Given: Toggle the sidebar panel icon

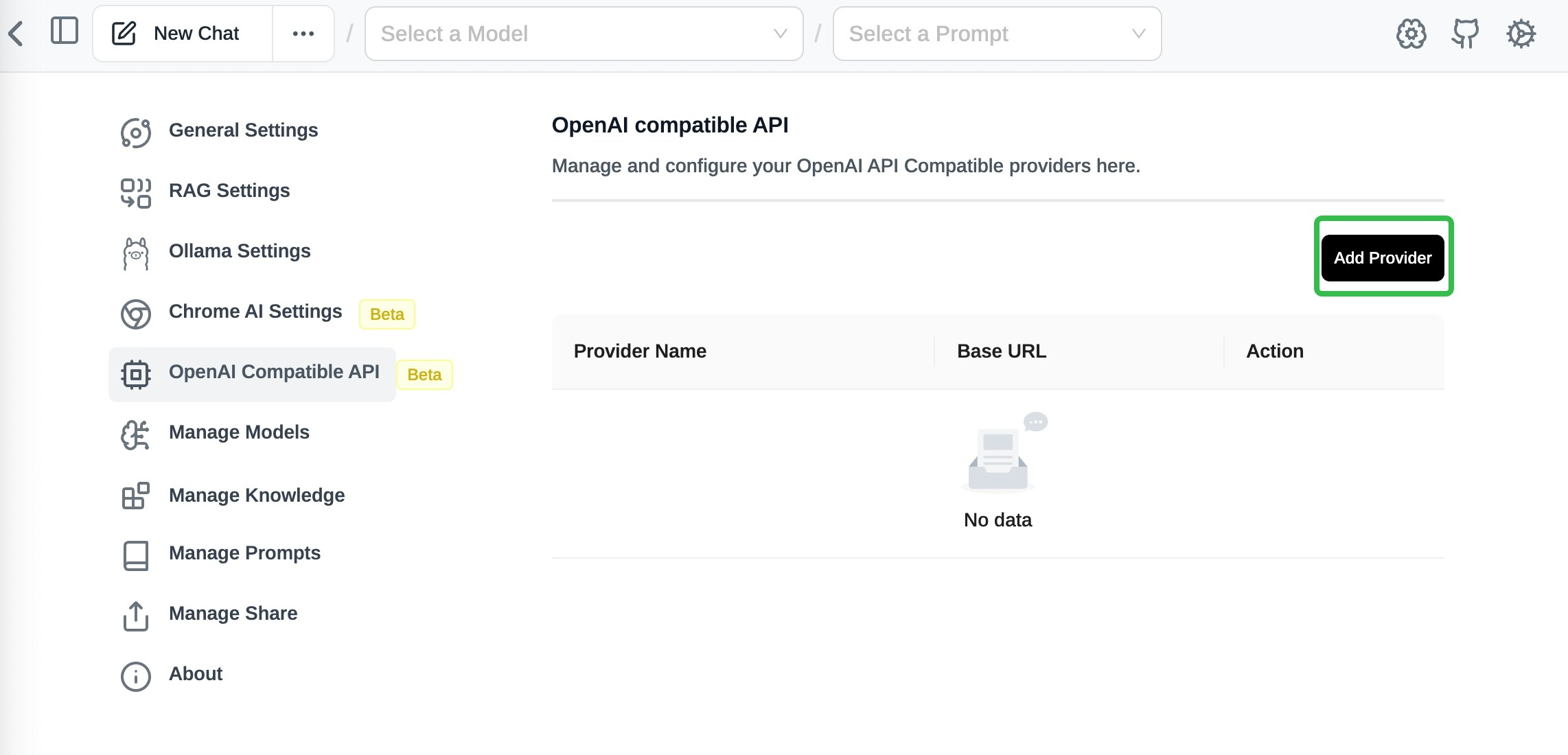Looking at the screenshot, I should coord(65,31).
